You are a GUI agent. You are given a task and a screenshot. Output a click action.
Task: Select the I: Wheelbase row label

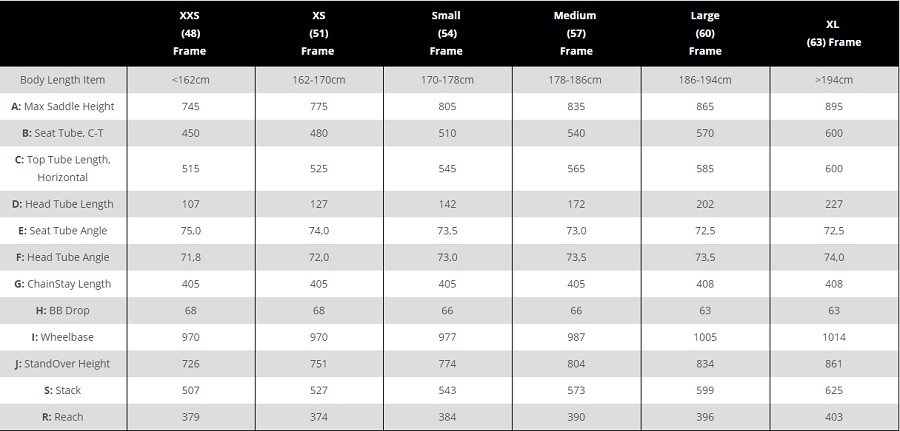click(x=63, y=337)
